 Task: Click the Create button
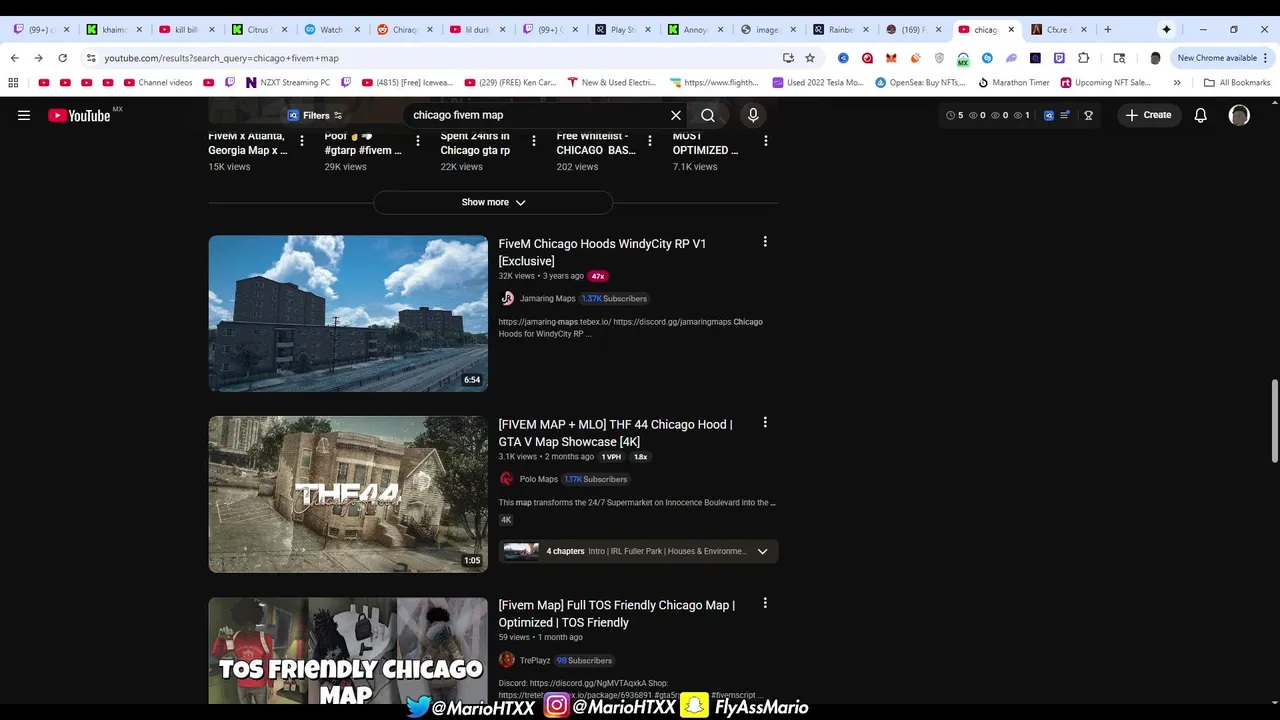(1149, 115)
